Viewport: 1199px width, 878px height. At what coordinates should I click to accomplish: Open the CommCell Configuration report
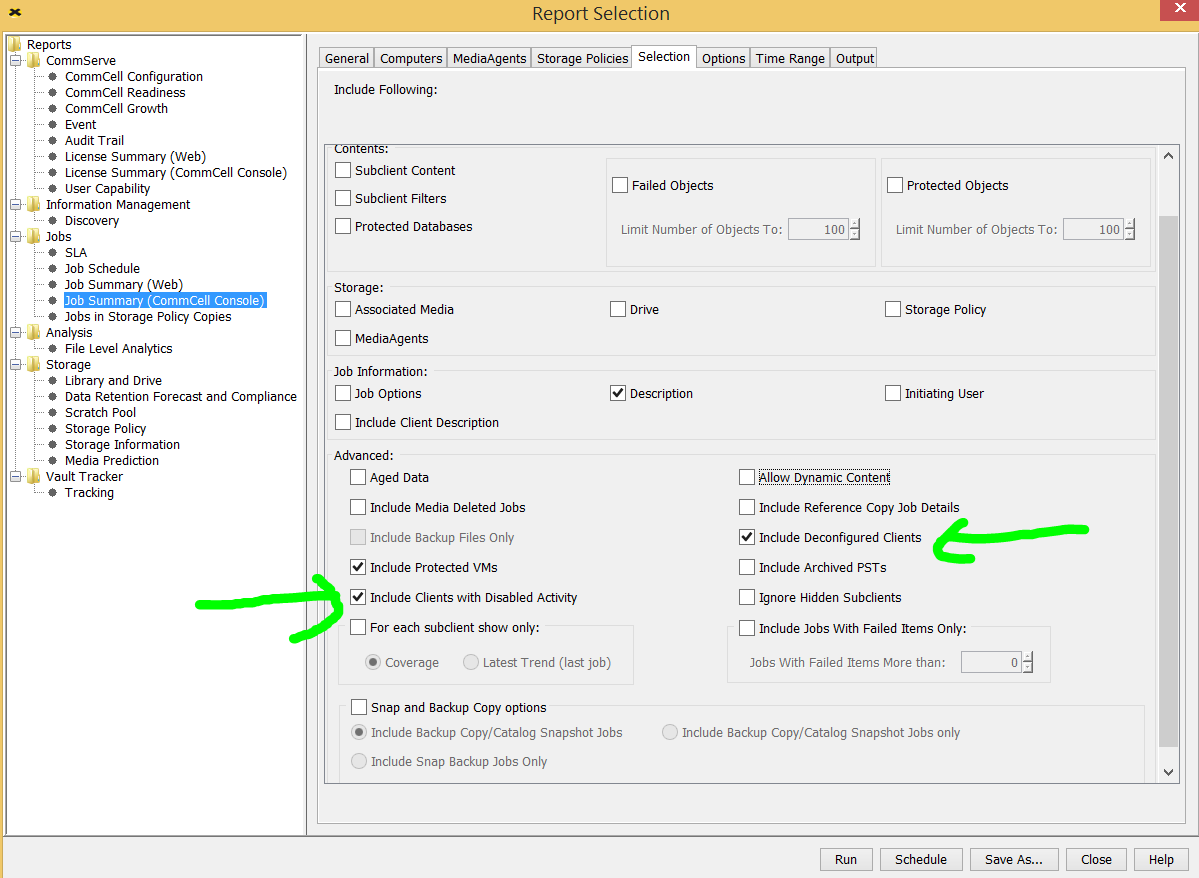pos(134,76)
